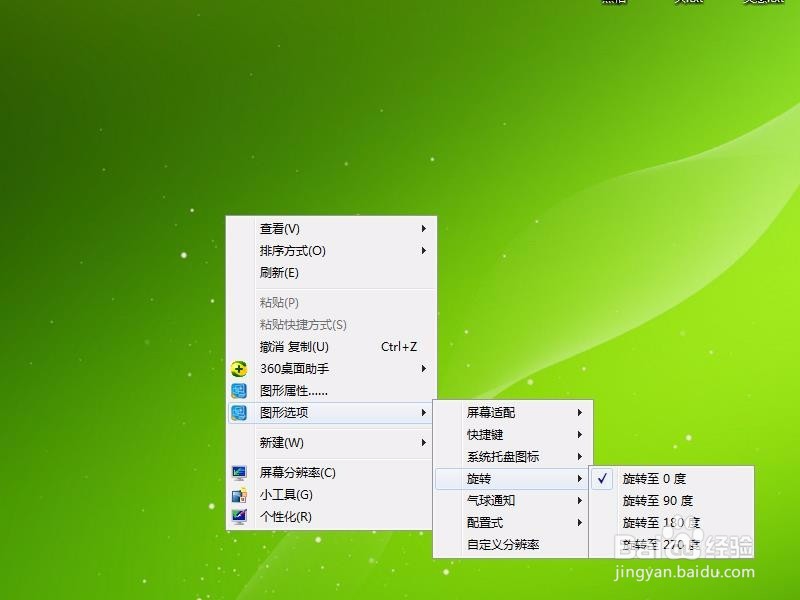Select 旋转至 90 度 rotation

click(656, 500)
